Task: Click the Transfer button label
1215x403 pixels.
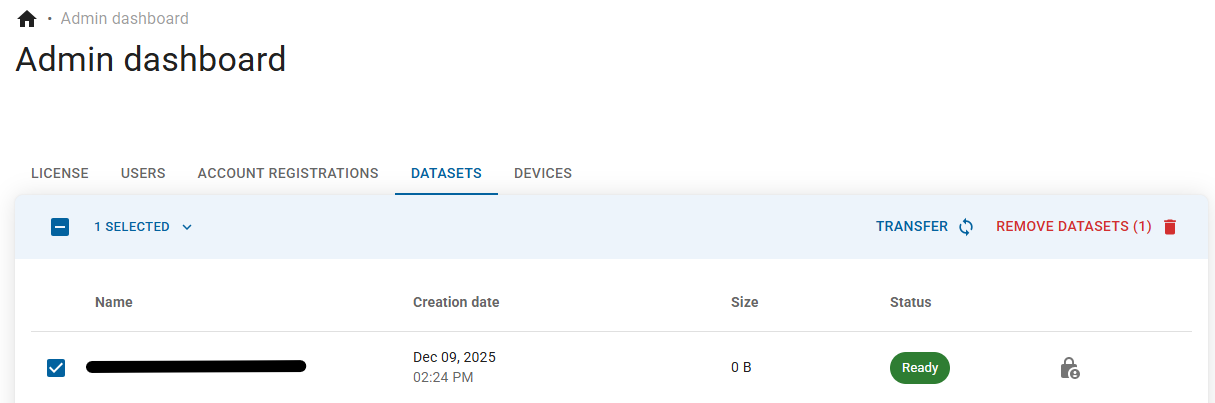Action: point(911,227)
